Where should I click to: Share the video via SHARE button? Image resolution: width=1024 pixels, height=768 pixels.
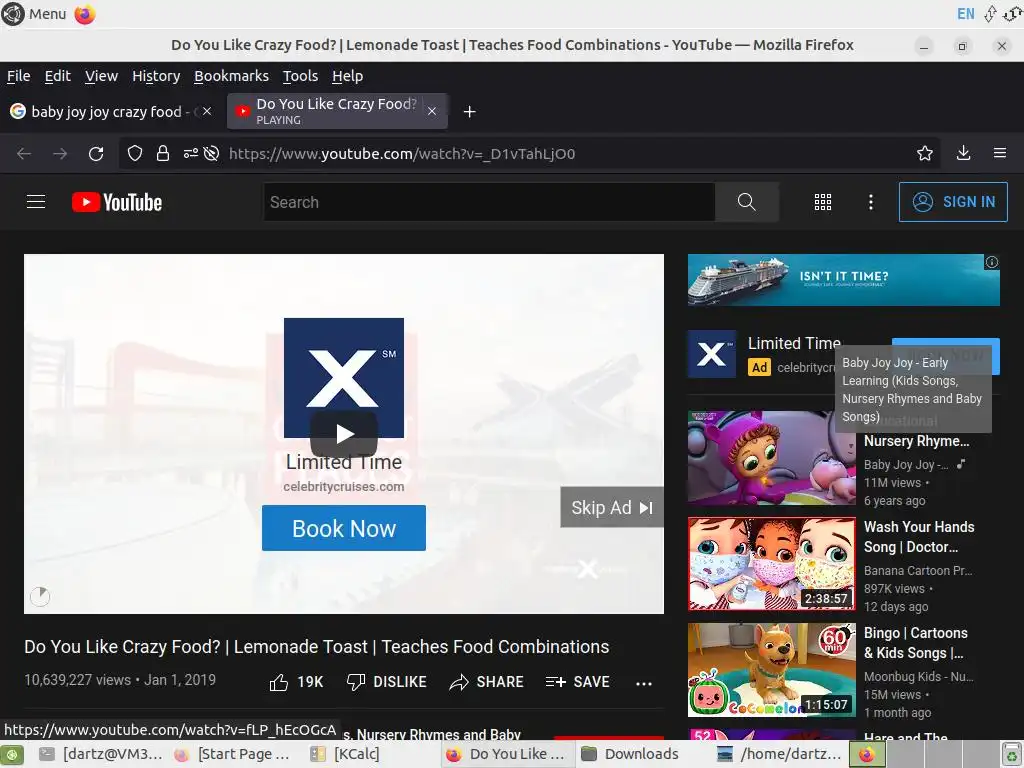[x=487, y=682]
